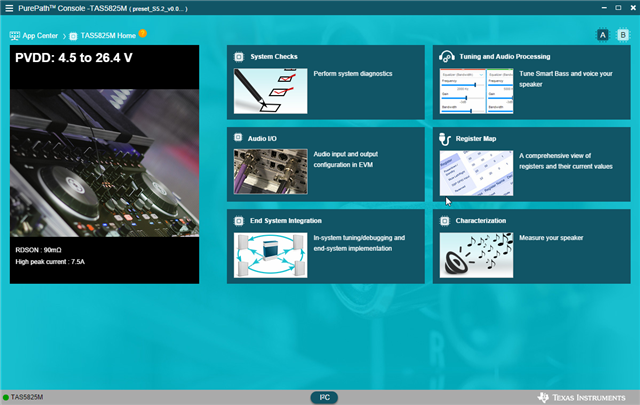Click the Tuning and Audio Processing headphone icon
640x405 pixels.
point(447,56)
